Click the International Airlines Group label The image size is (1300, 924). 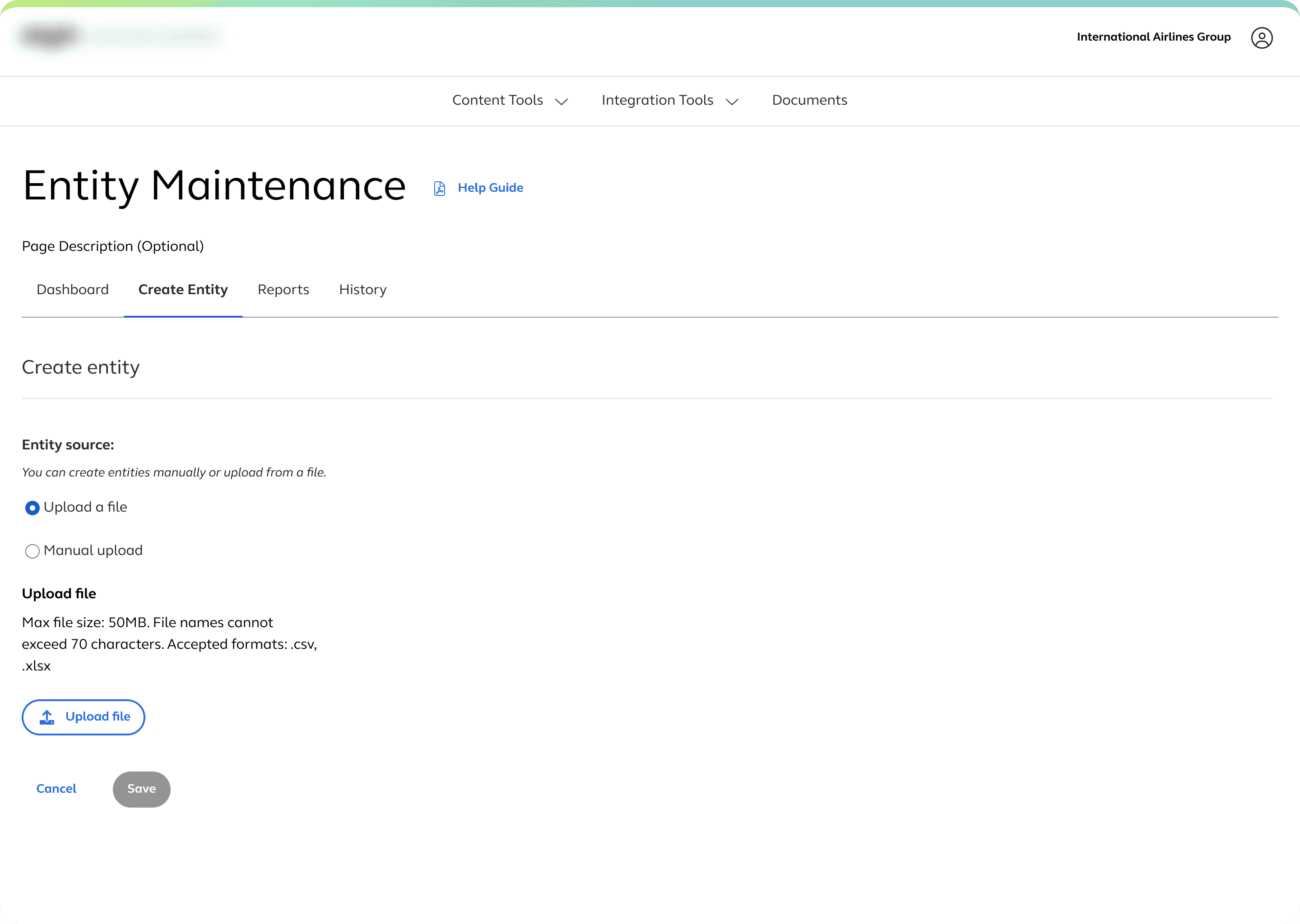(1153, 37)
